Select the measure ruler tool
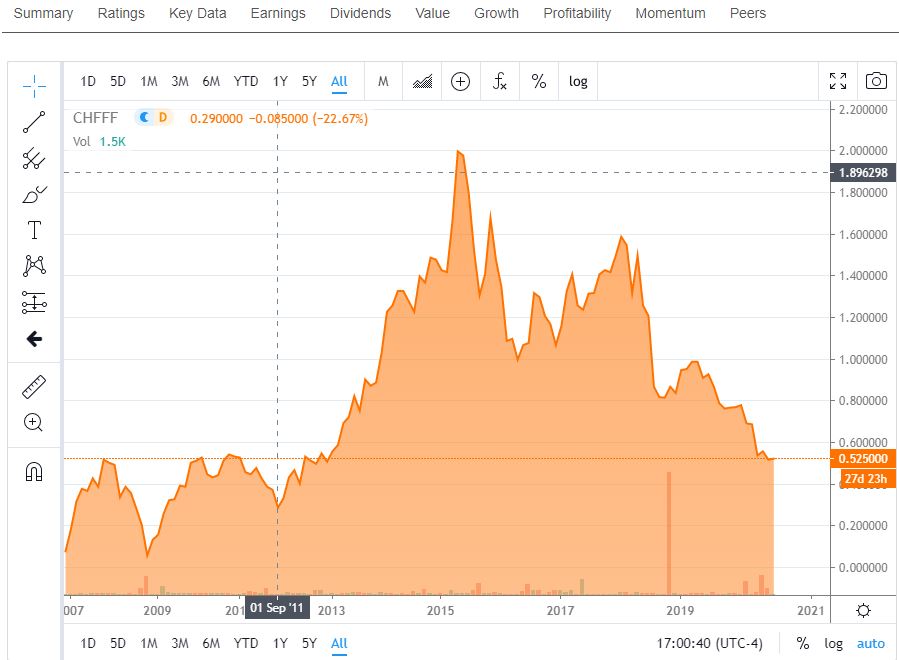The image size is (899, 660). click(33, 386)
